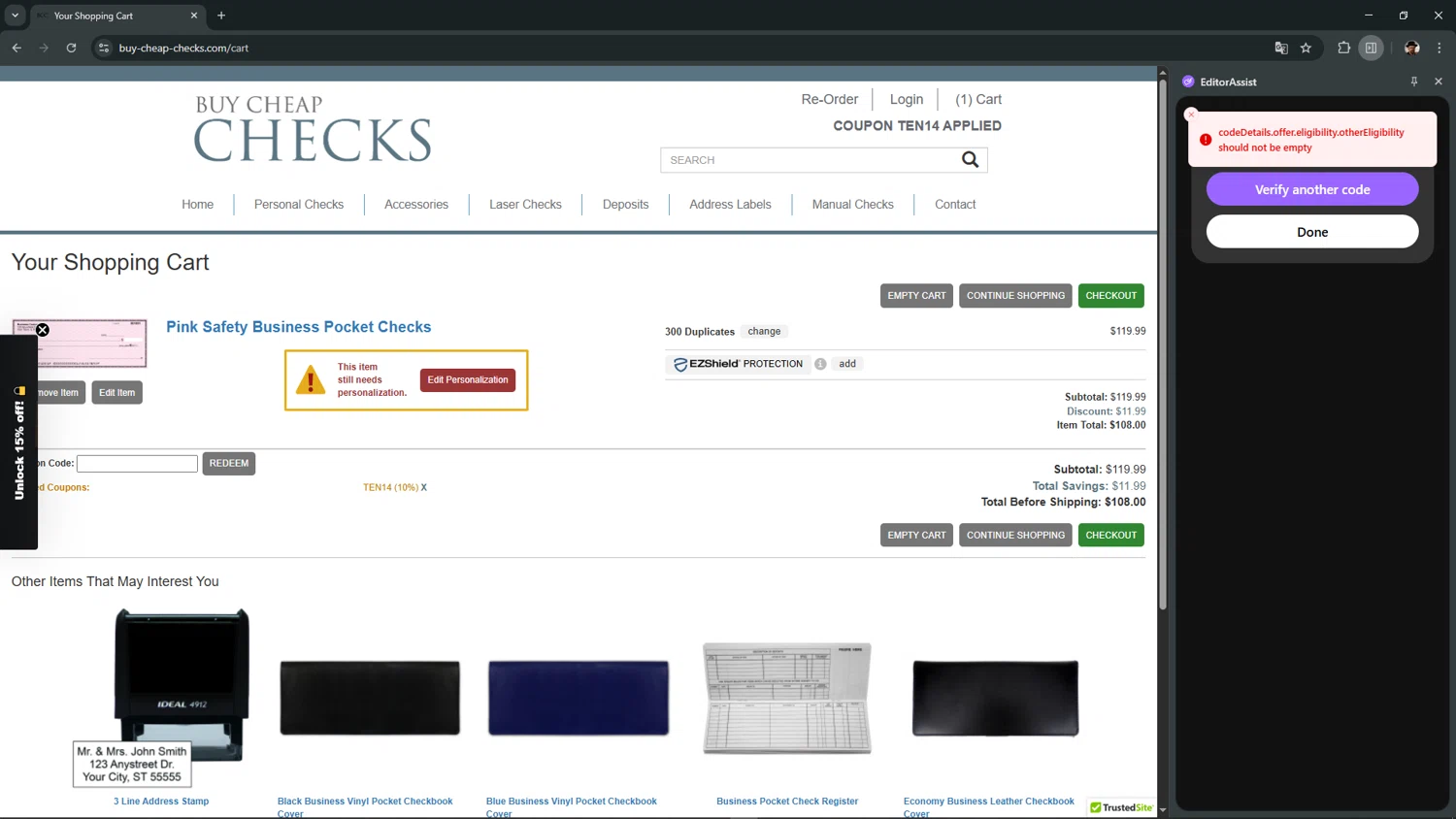Open the Chrome profile avatar
The height and width of the screenshot is (819, 1456).
[1412, 48]
